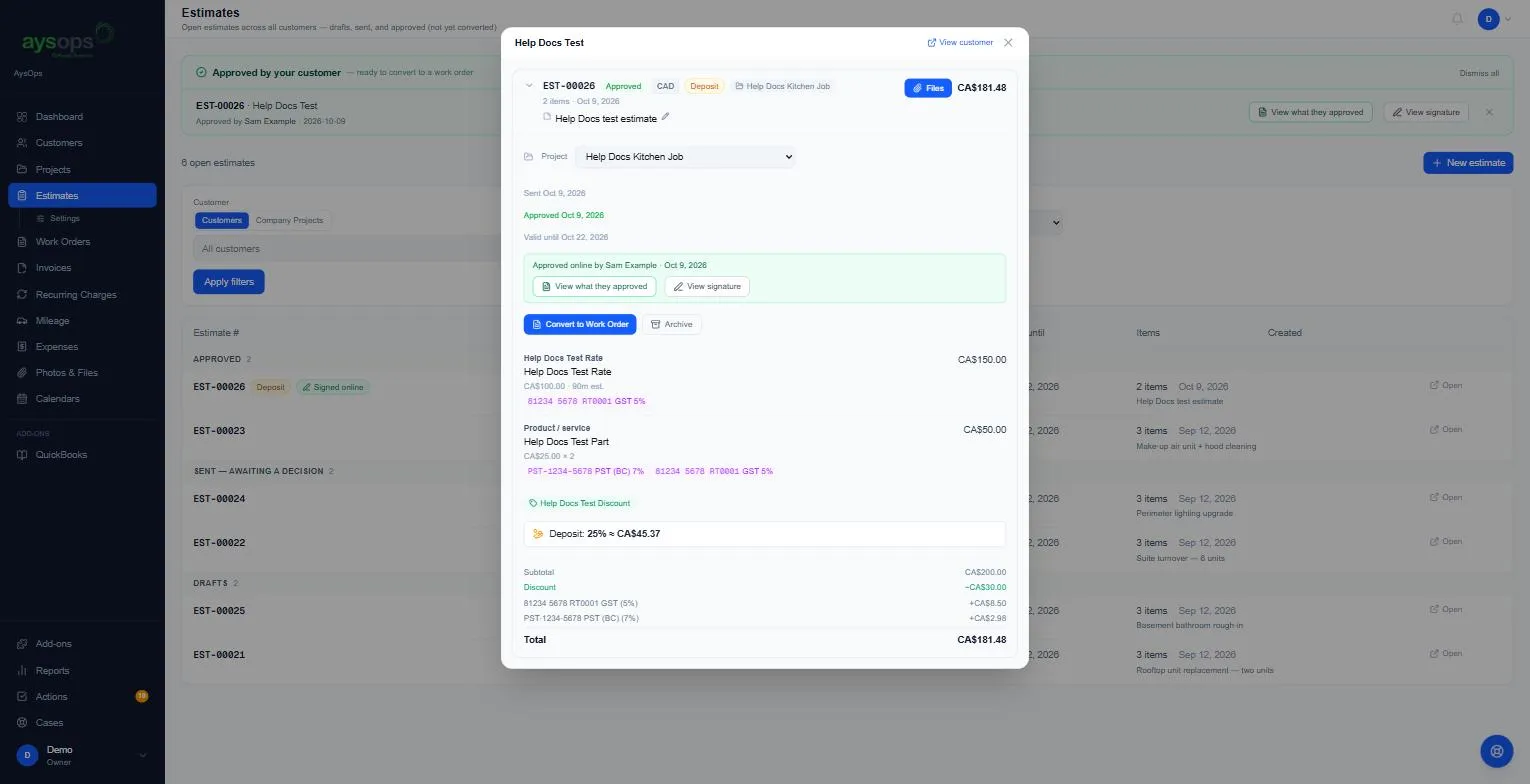Click View customer link in dialog
The height and width of the screenshot is (784, 1530).
(x=960, y=43)
